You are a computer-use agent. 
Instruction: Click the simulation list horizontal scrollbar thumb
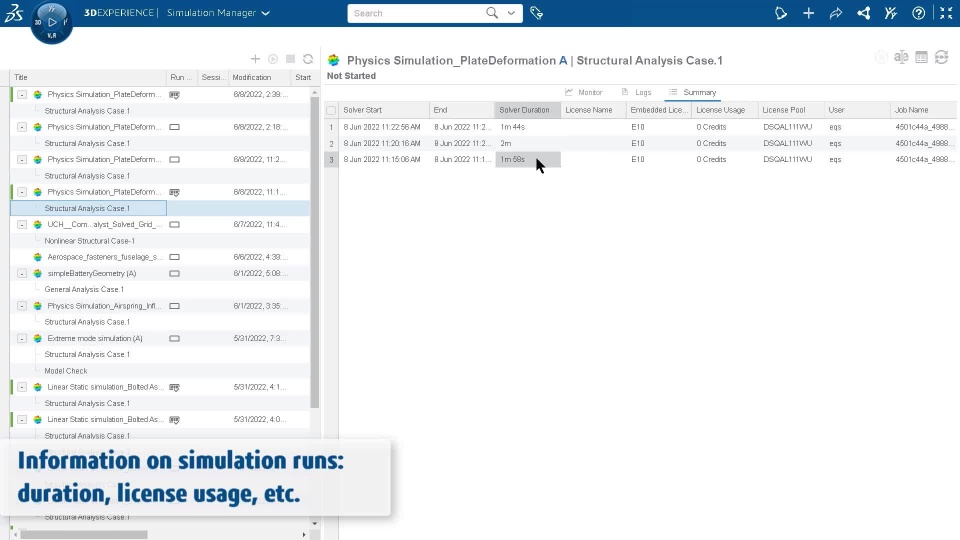(84, 534)
